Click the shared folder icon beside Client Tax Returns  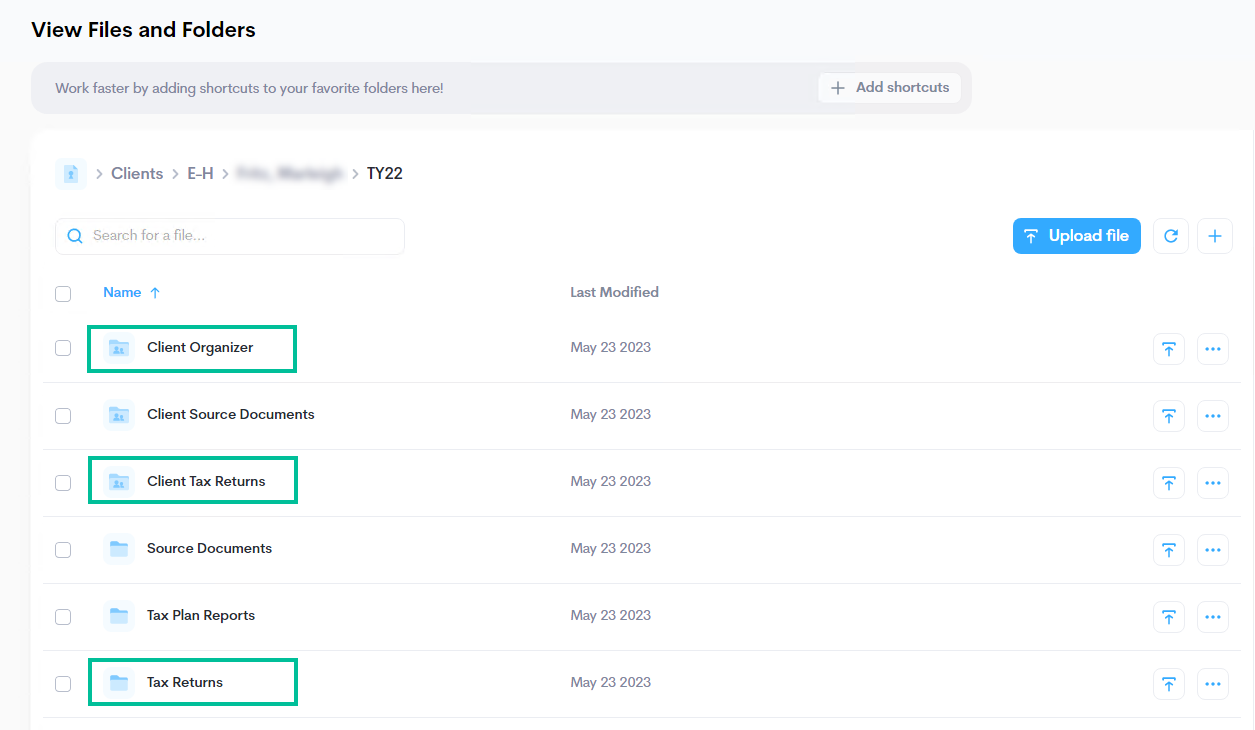pos(118,481)
